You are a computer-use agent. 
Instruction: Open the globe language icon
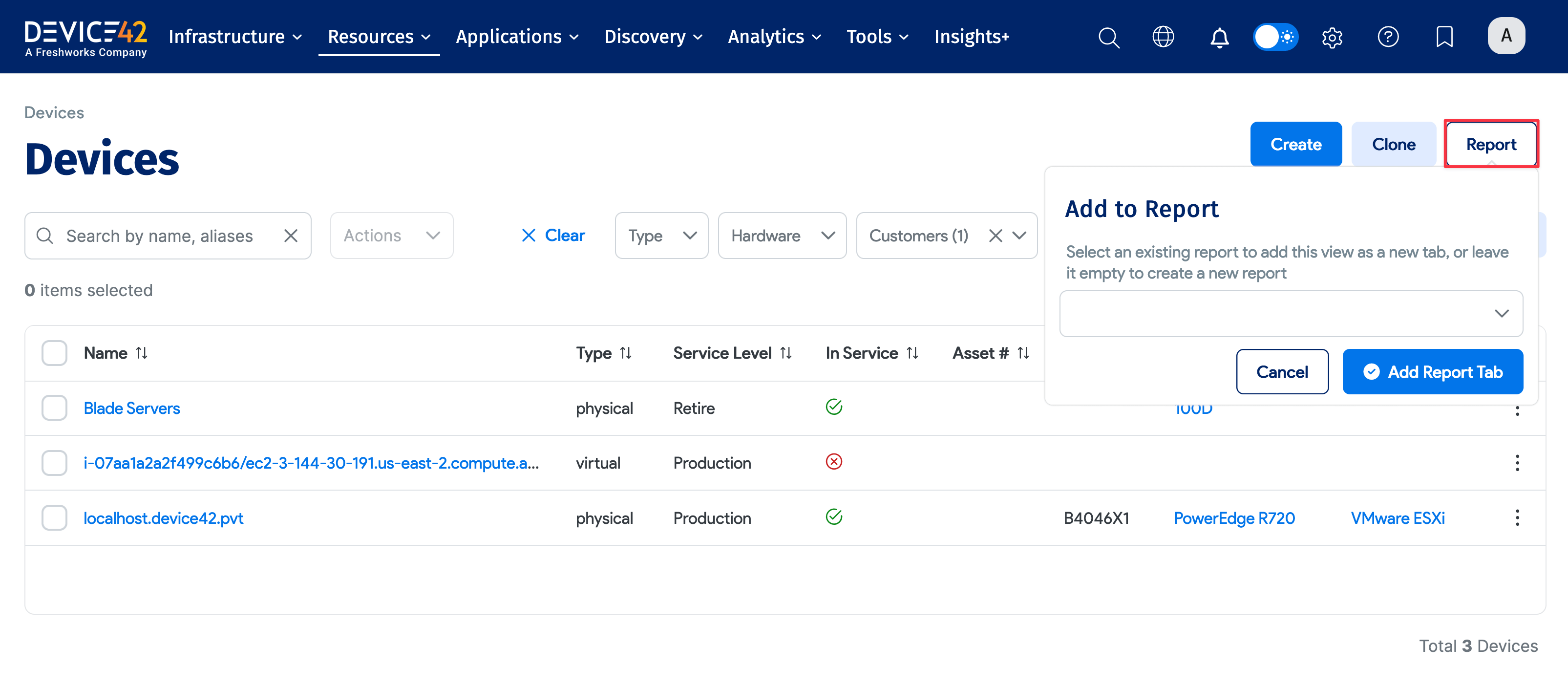click(1163, 37)
